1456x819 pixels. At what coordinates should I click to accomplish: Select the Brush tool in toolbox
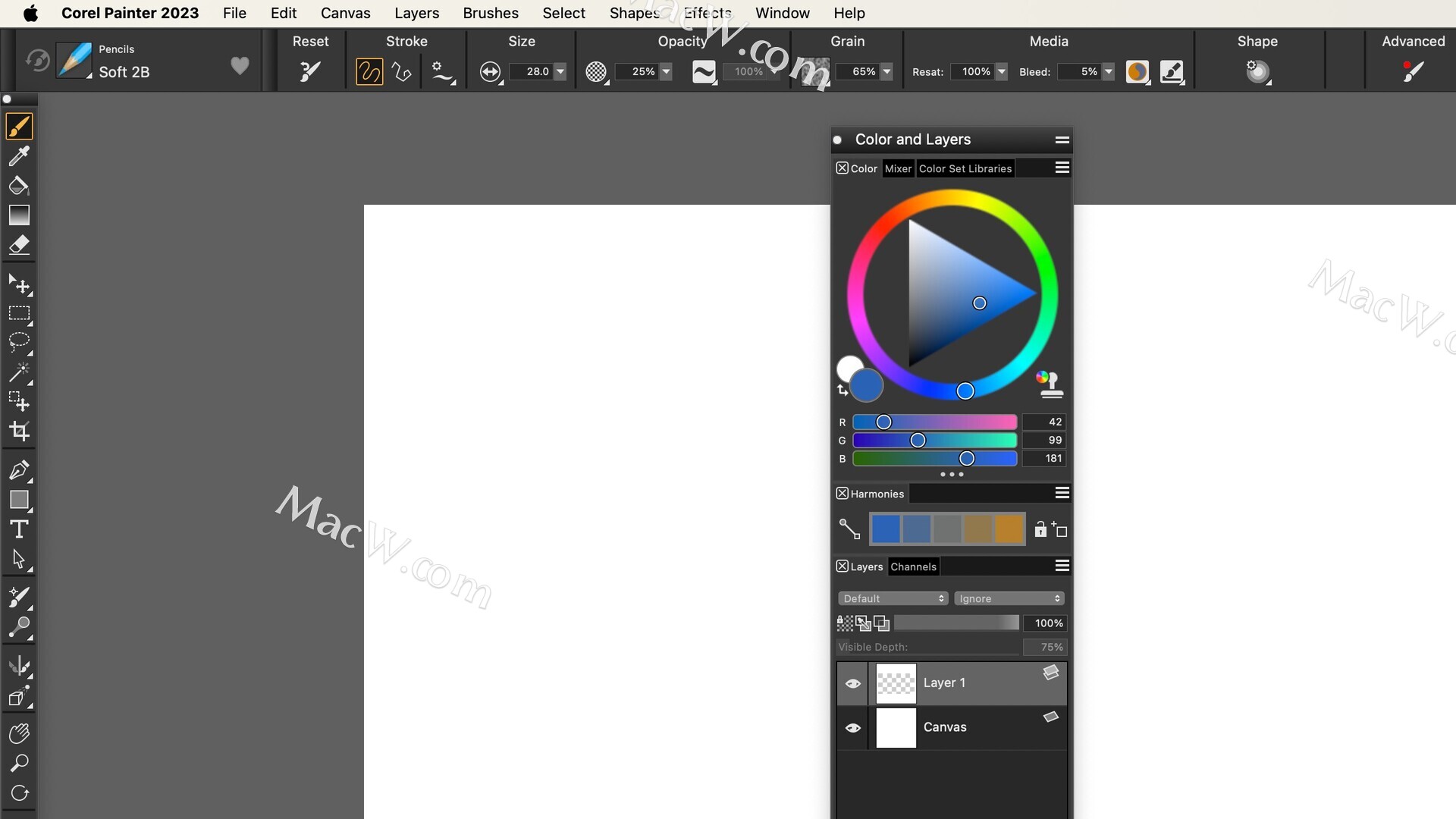(19, 126)
